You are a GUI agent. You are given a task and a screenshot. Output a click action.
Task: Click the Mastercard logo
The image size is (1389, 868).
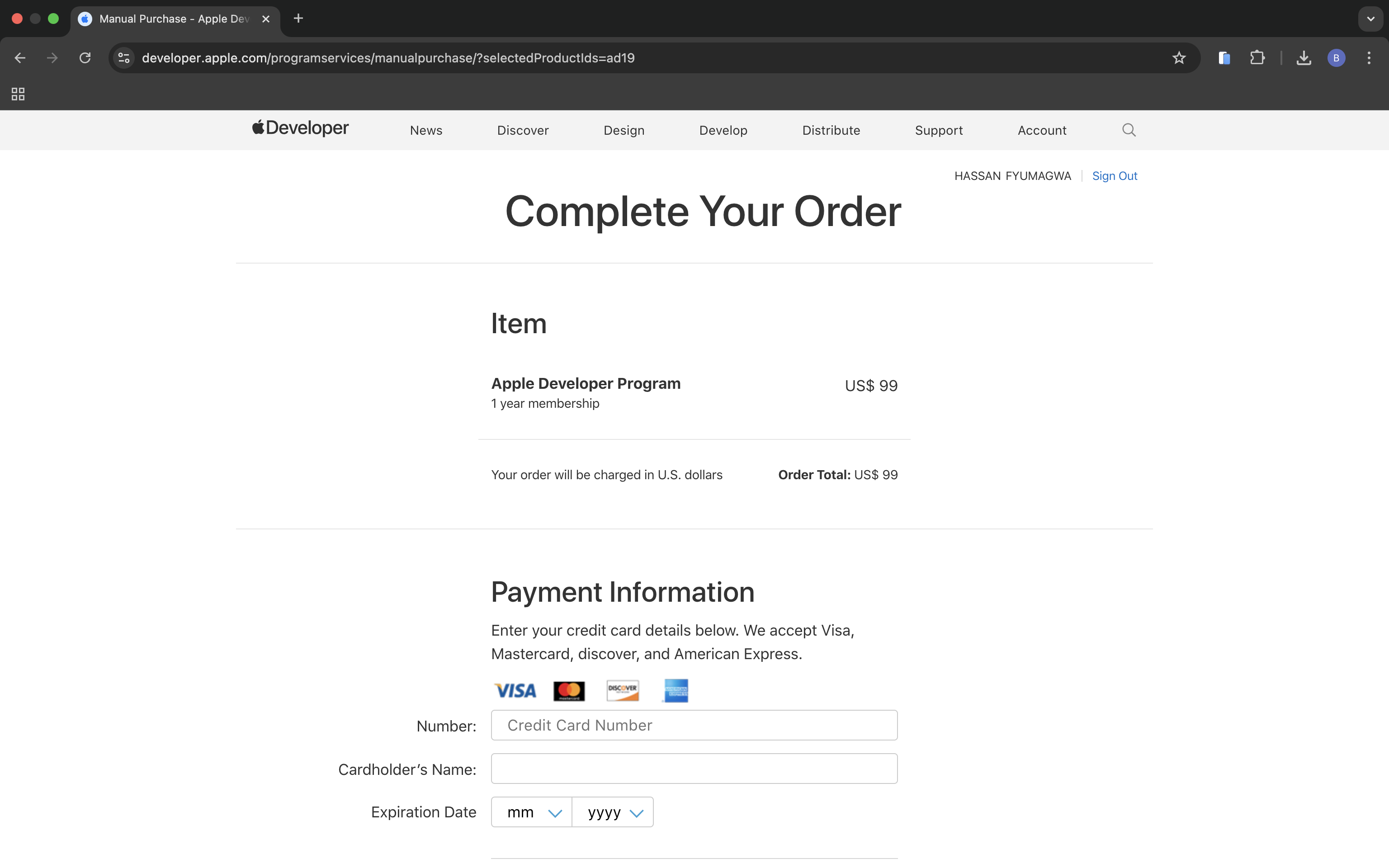tap(569, 691)
